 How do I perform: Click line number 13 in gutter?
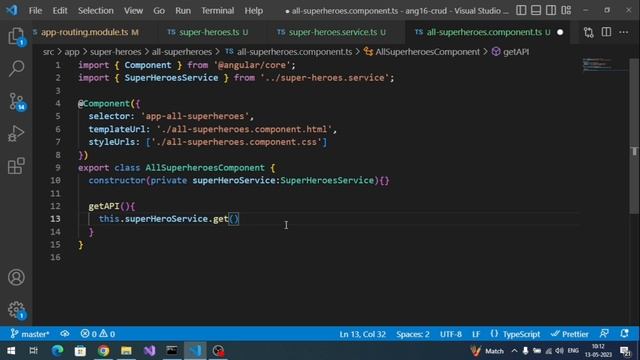56,219
